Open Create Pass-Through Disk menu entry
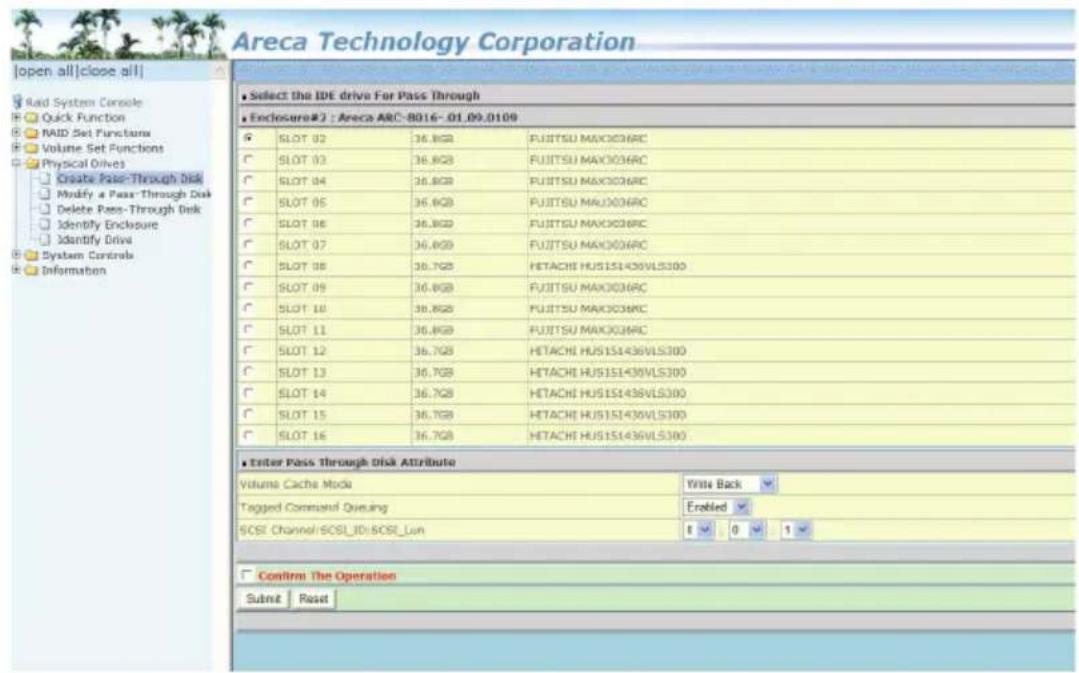 [129, 179]
